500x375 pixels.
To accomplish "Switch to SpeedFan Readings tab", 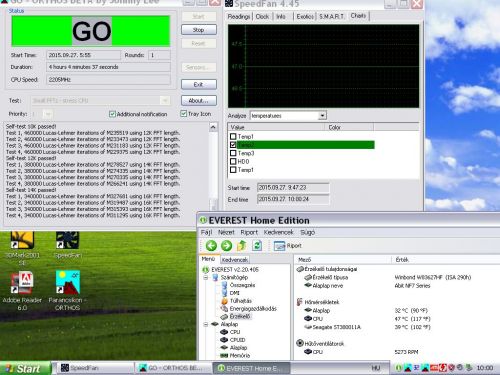I will coord(239,16).
